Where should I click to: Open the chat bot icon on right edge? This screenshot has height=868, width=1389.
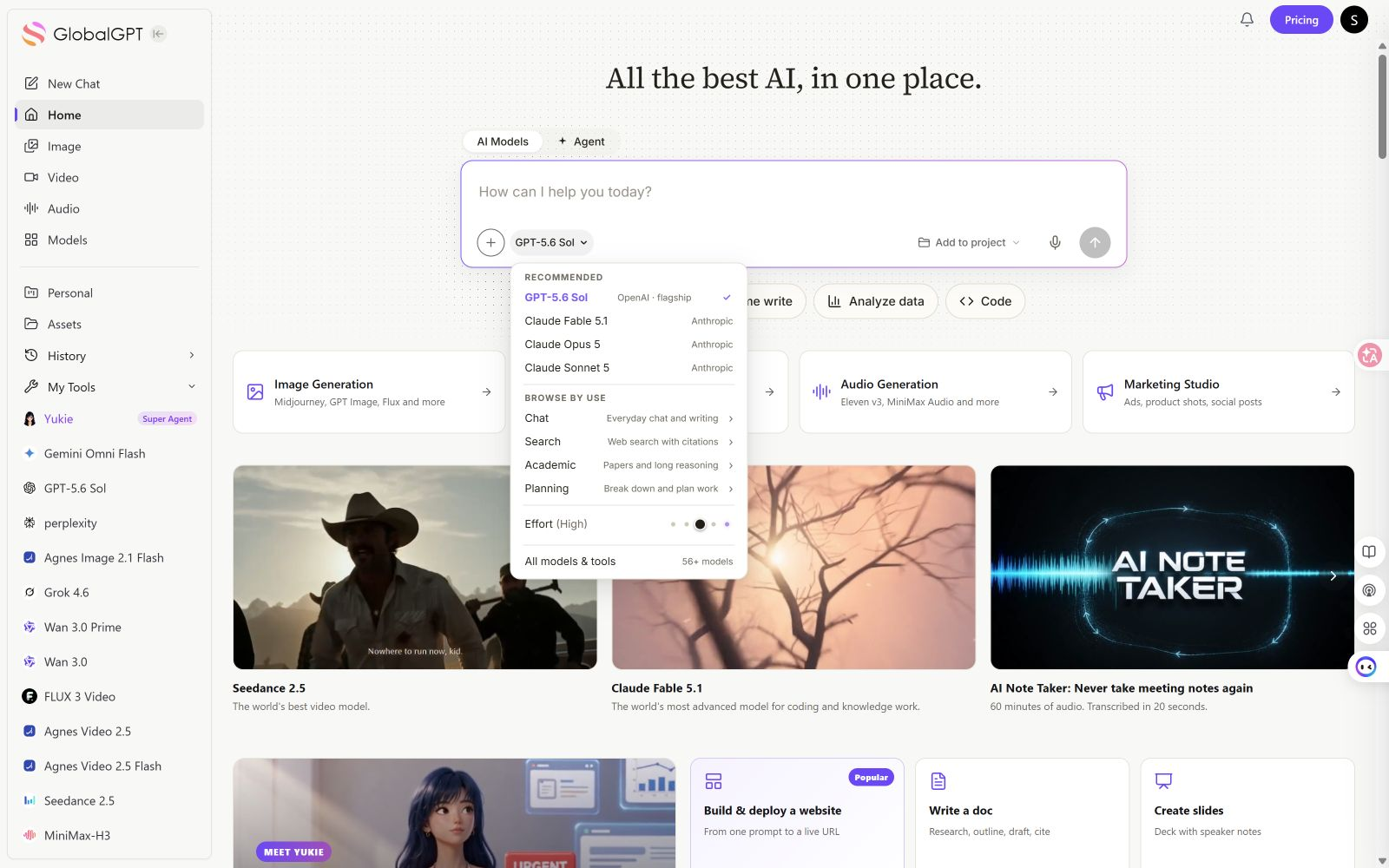point(1366,667)
